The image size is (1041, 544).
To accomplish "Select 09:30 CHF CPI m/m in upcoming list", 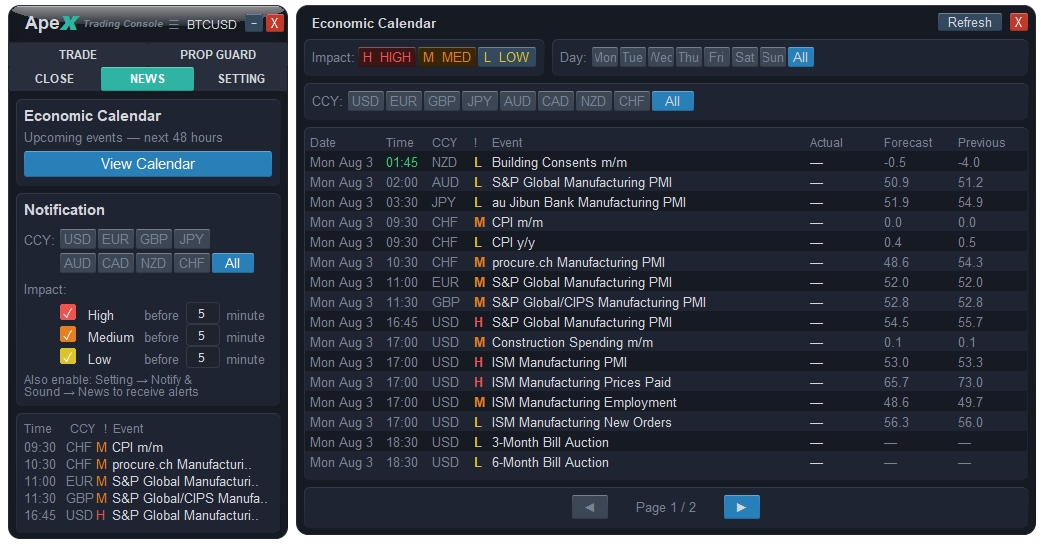I will tap(147, 447).
